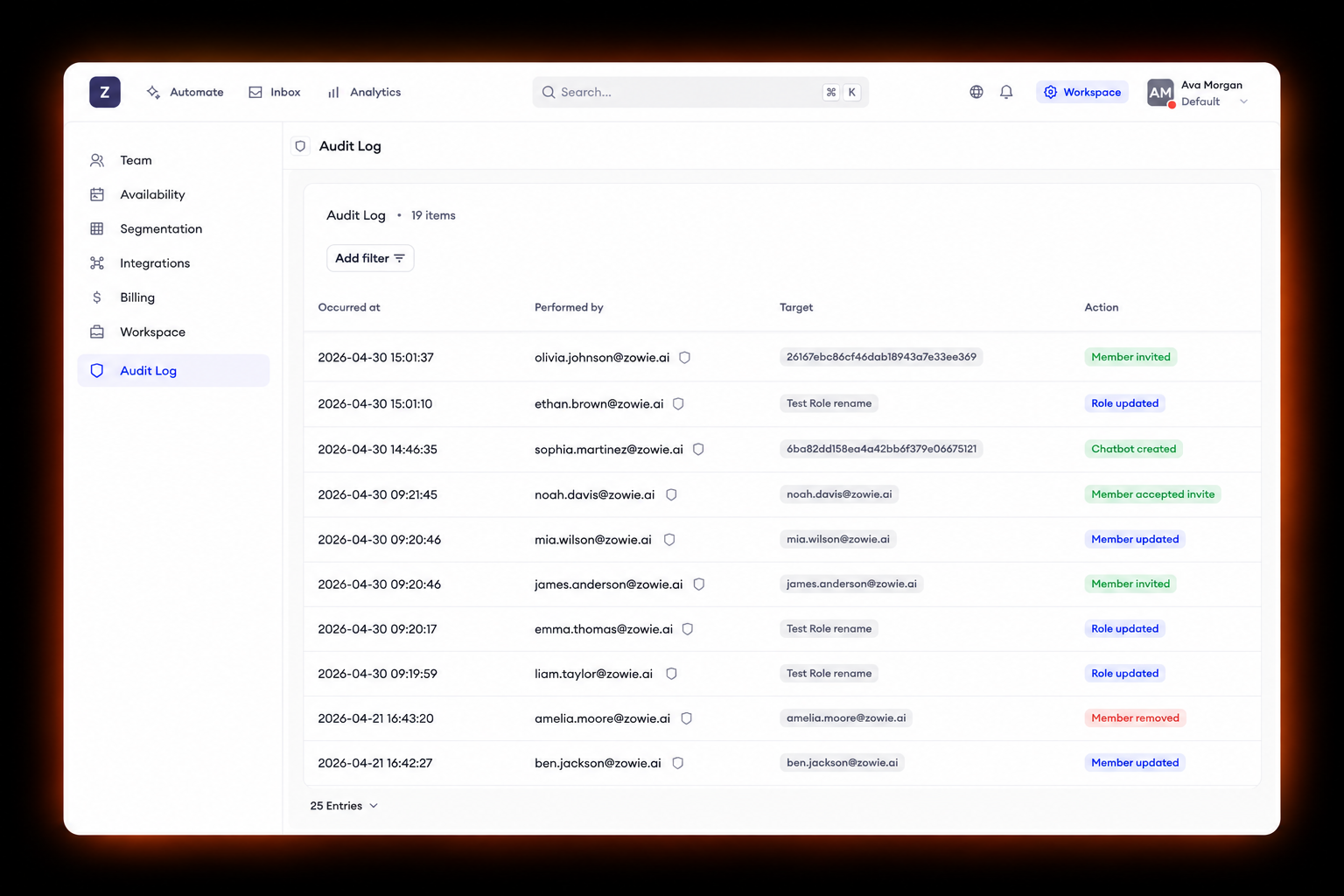The height and width of the screenshot is (896, 1344).
Task: Click Test Role rename in emma.thomas row
Action: point(829,628)
